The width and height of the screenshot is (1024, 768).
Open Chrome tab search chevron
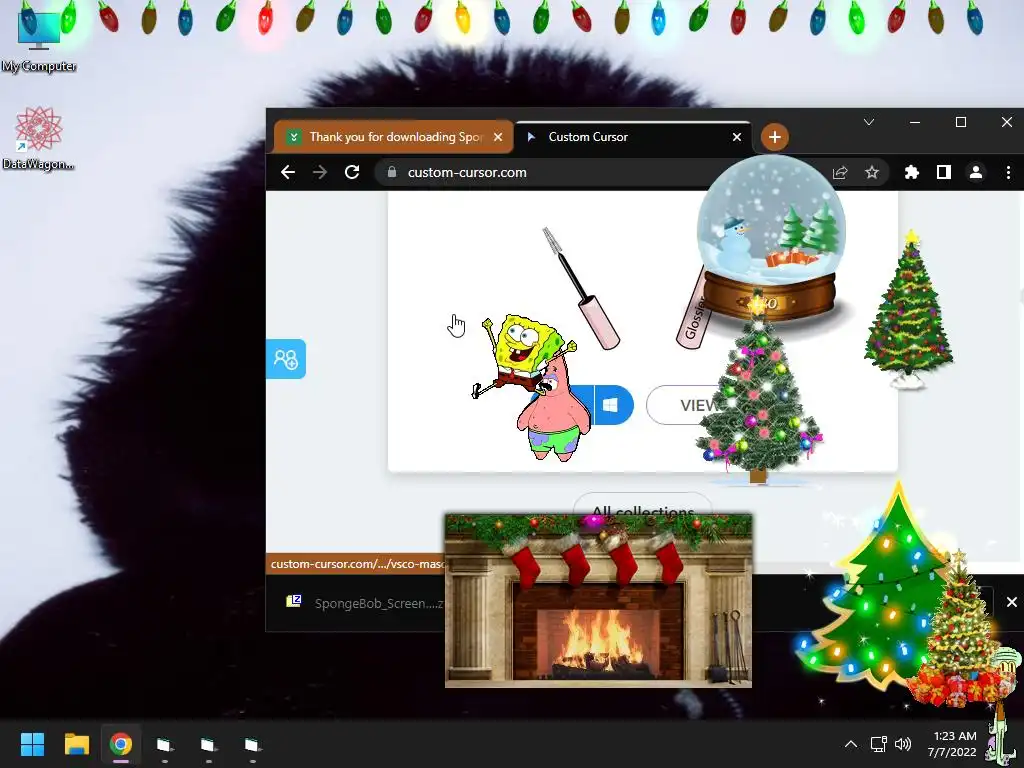point(869,122)
